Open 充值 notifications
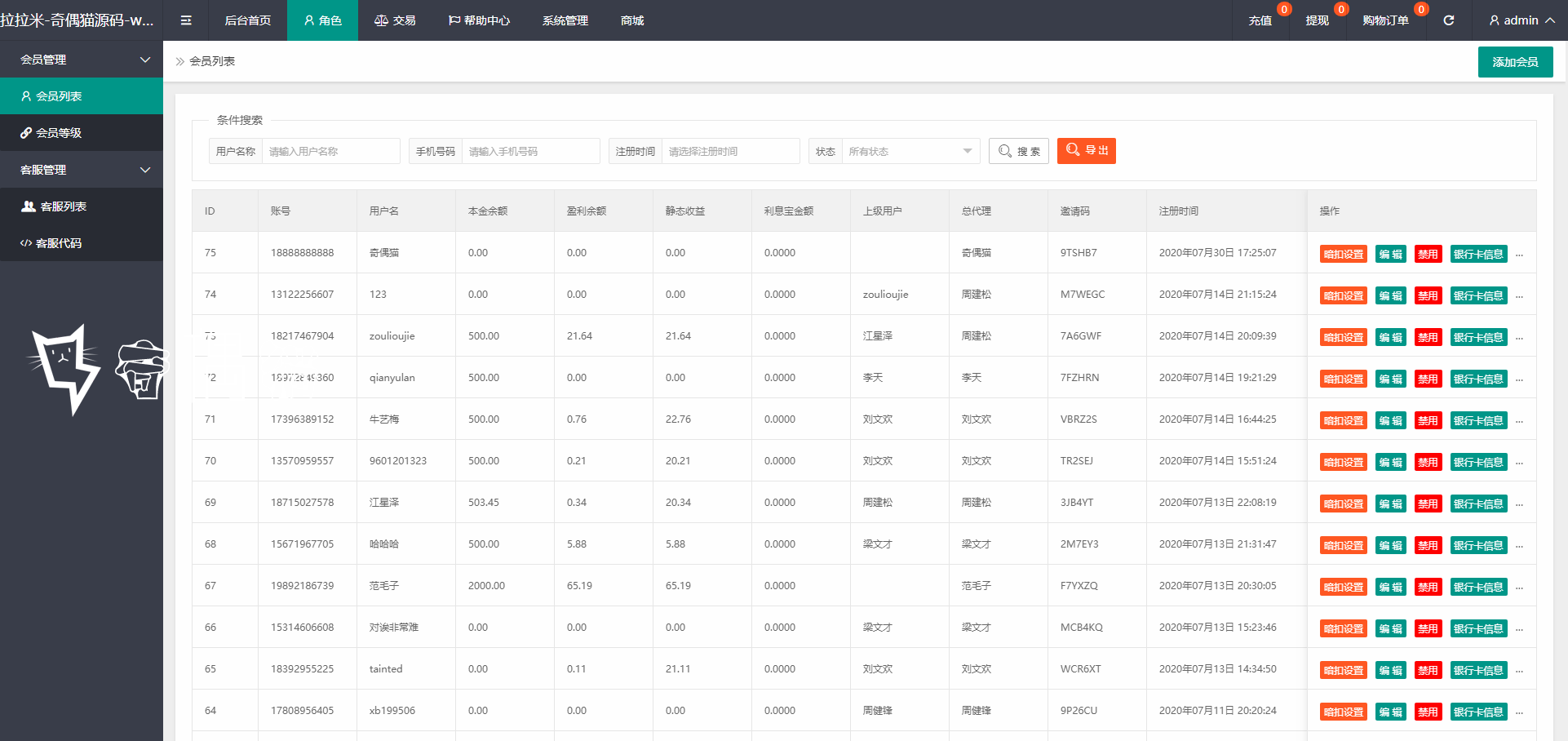 1260,20
